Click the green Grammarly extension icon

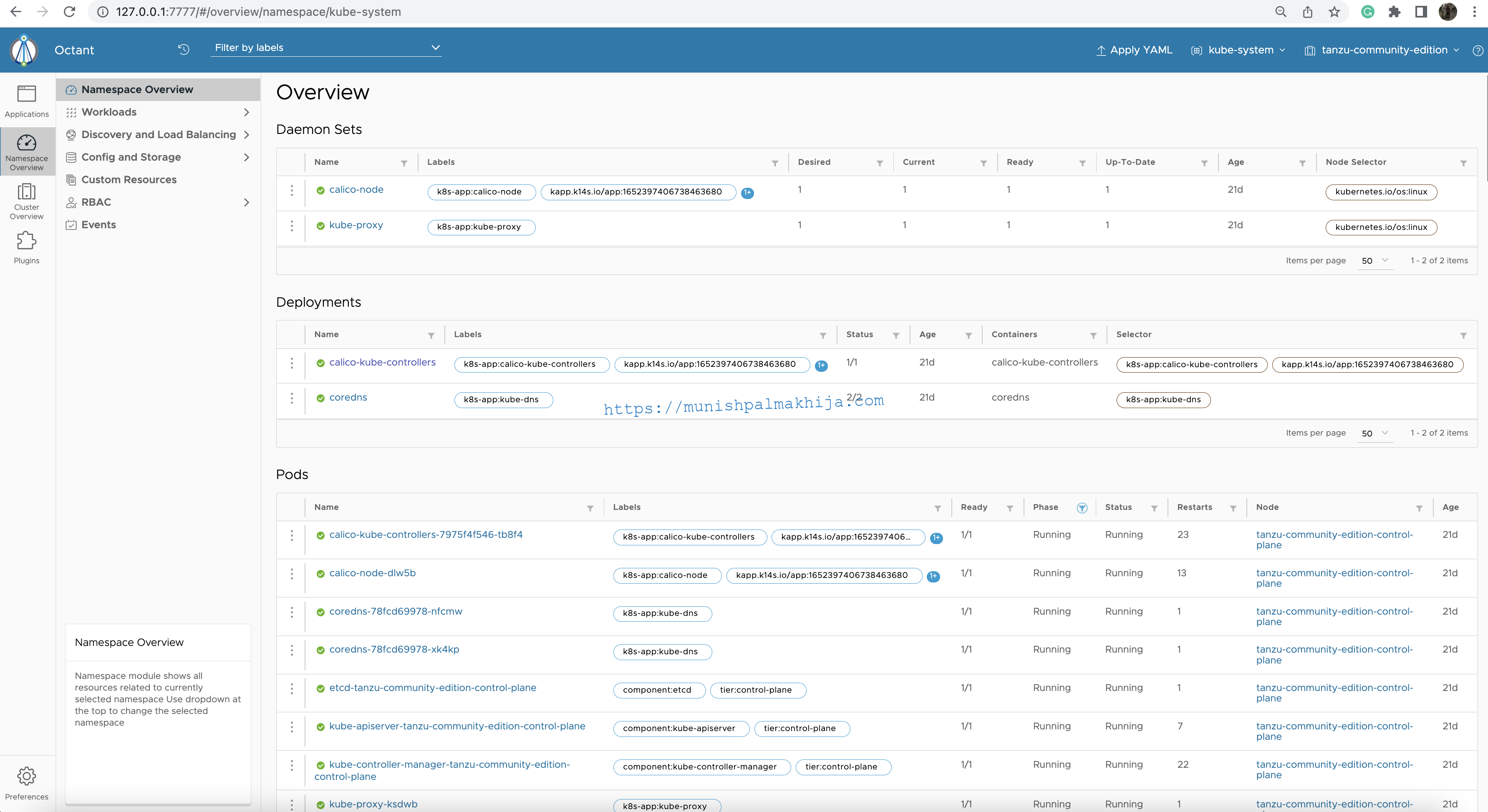[x=1367, y=12]
